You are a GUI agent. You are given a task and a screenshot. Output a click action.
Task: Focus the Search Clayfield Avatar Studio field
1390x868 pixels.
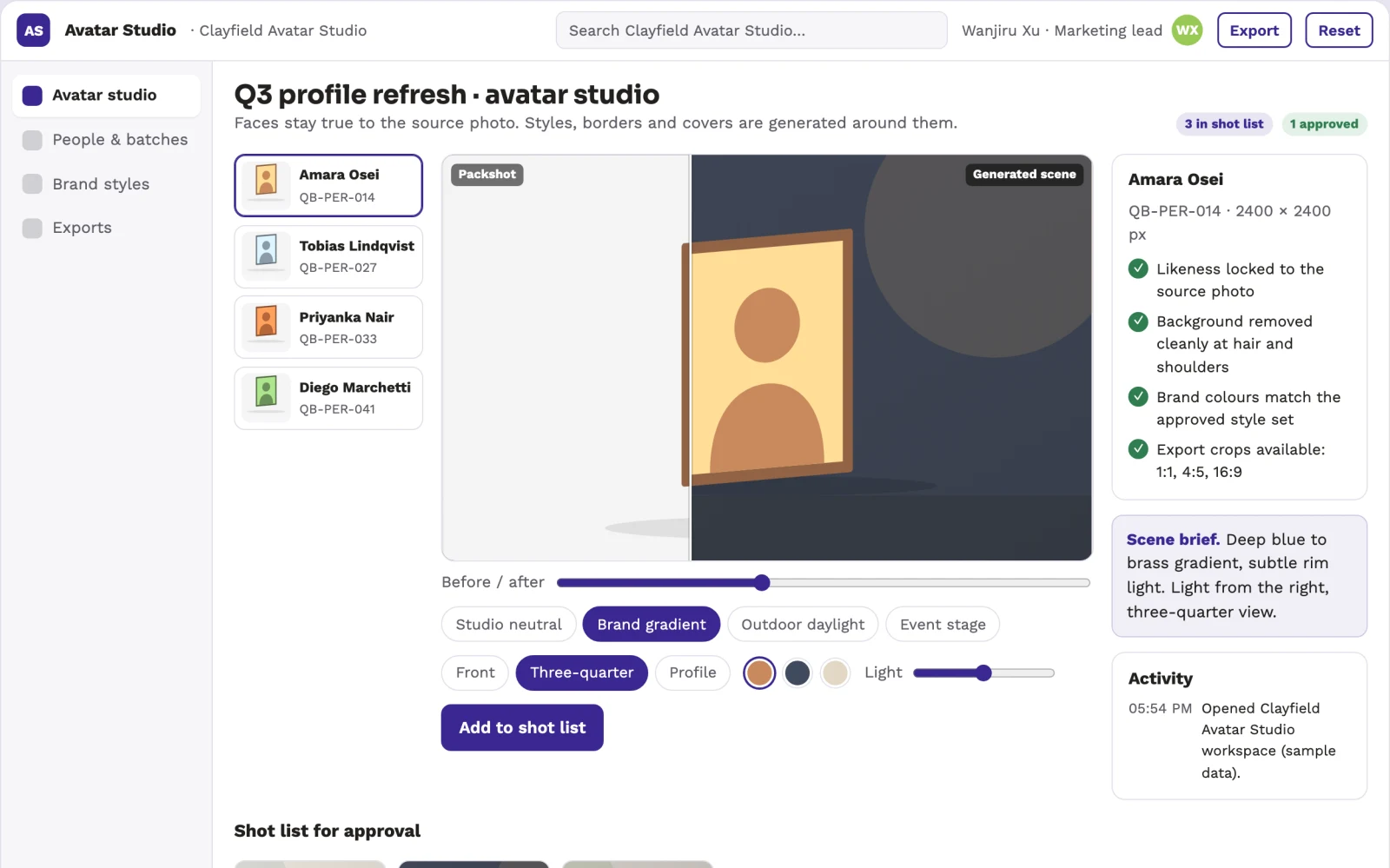[751, 30]
